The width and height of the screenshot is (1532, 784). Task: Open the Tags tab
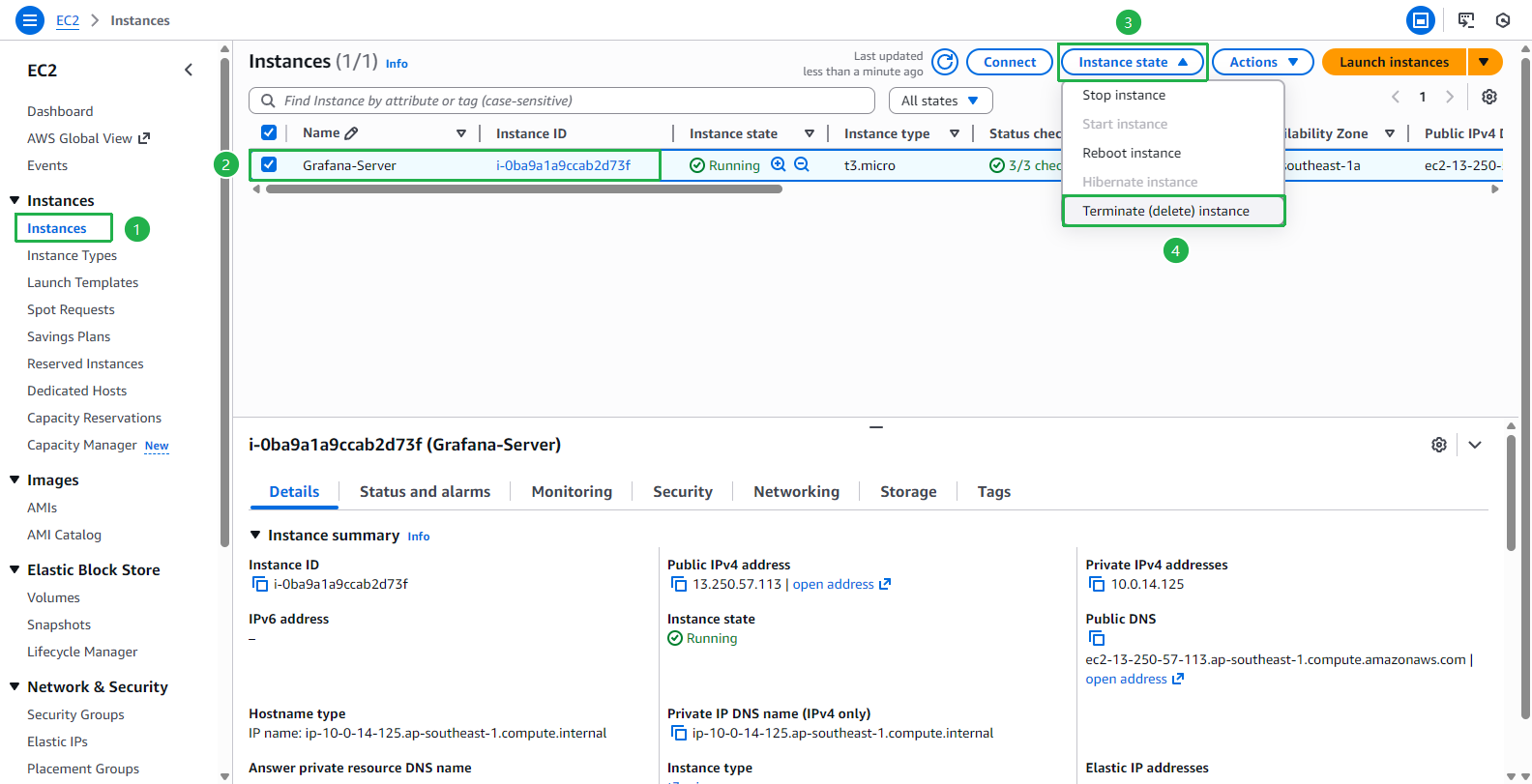pos(994,491)
